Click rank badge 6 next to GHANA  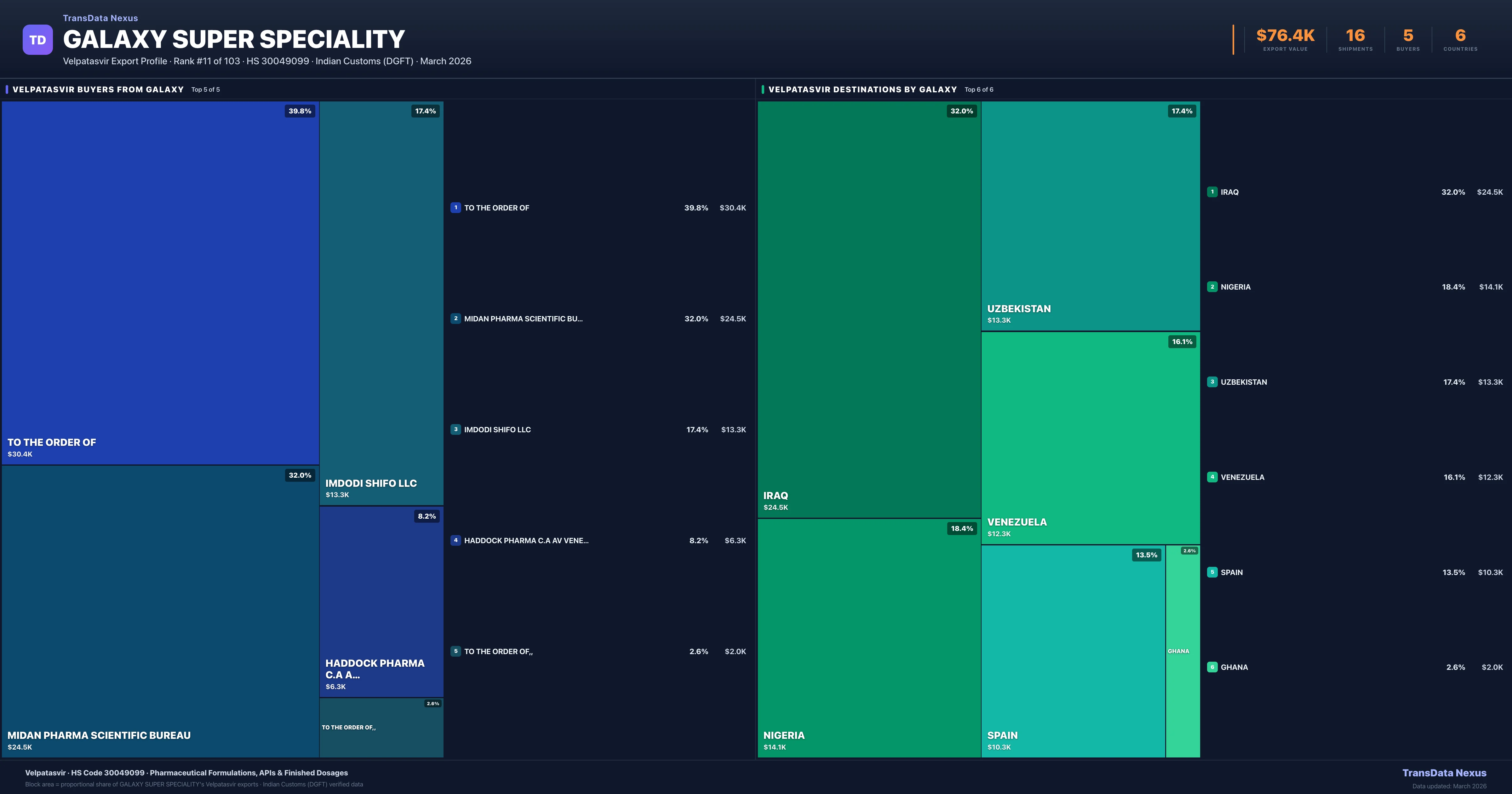[x=1212, y=667]
